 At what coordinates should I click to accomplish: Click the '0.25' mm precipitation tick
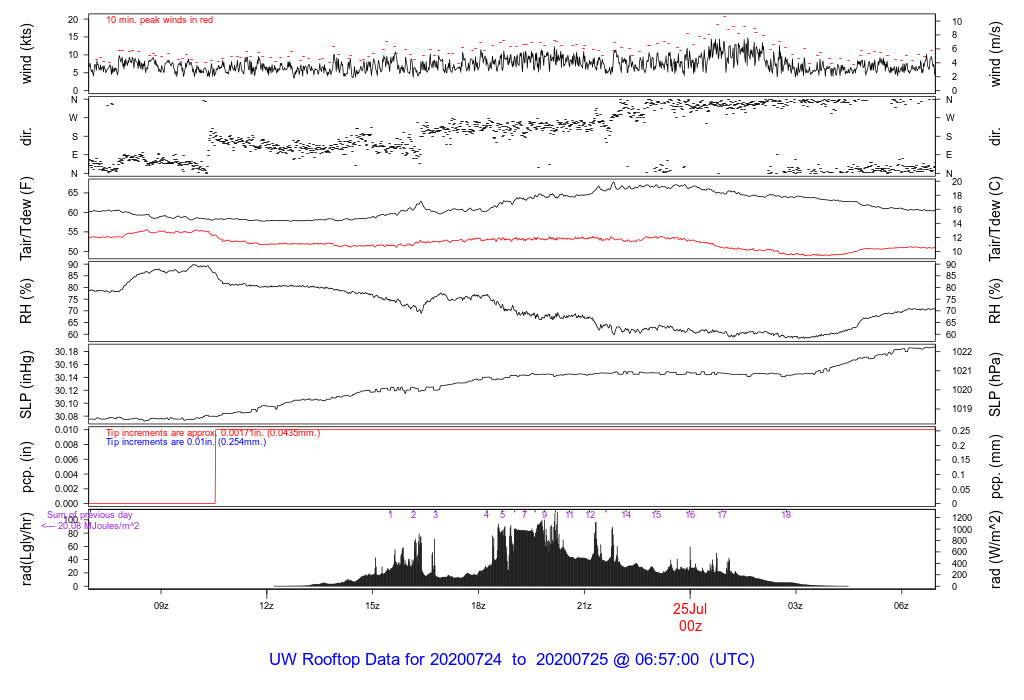click(x=960, y=431)
